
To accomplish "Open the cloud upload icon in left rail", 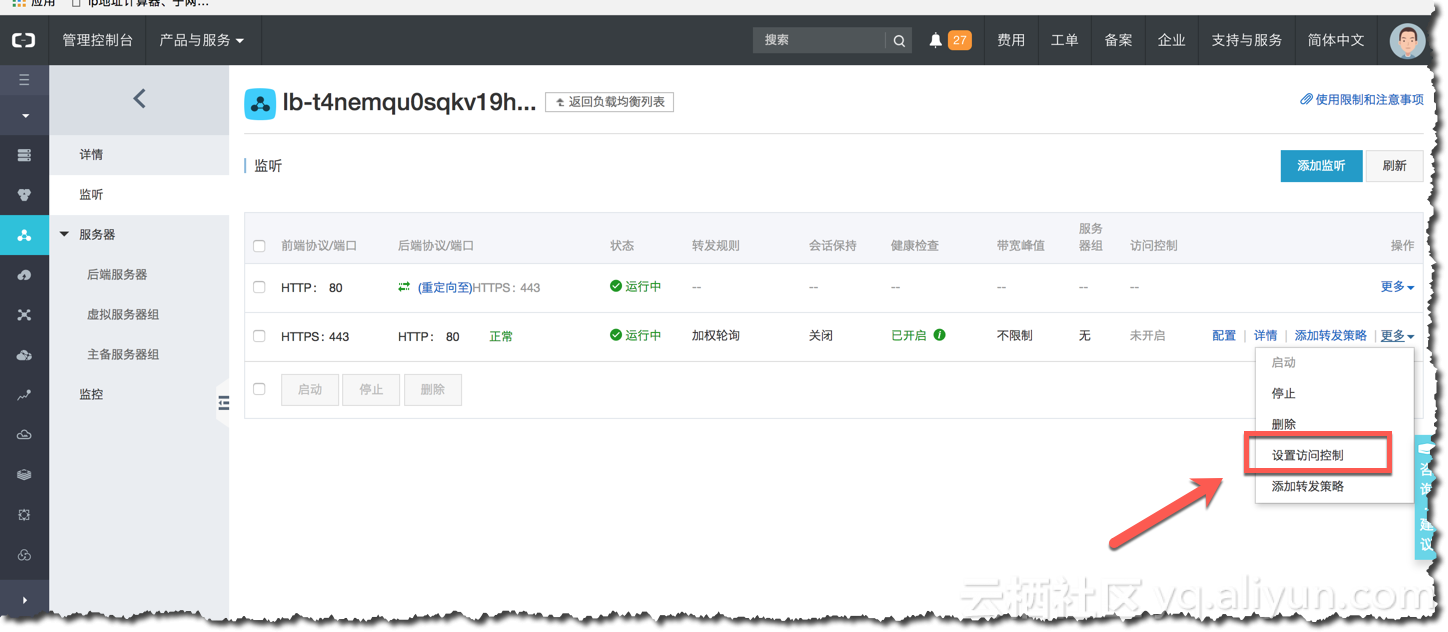I will [x=24, y=275].
